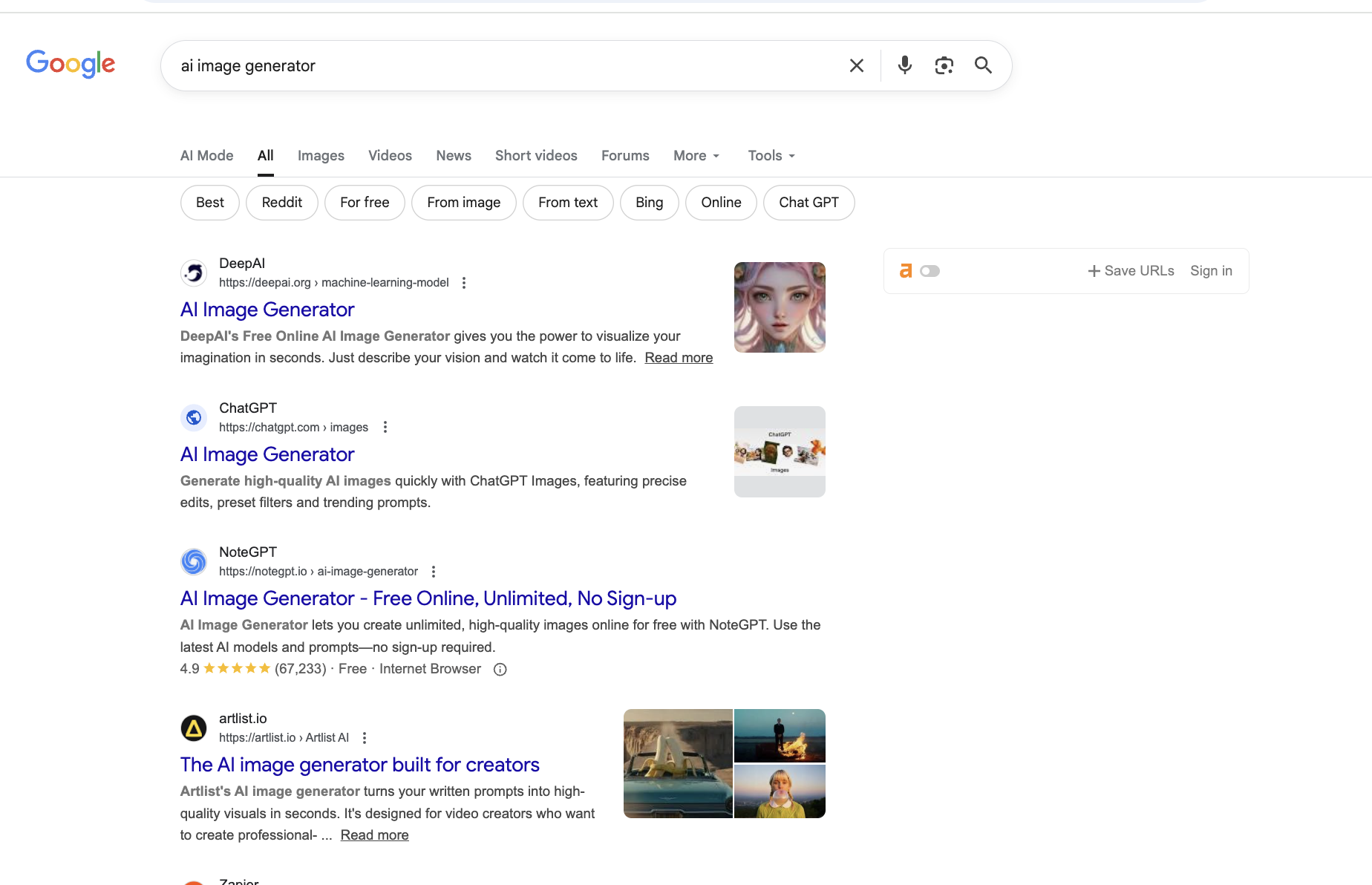Screen dimensions: 1372x885
Task: Open the info icon beside Internet Browser rating
Action: (499, 669)
